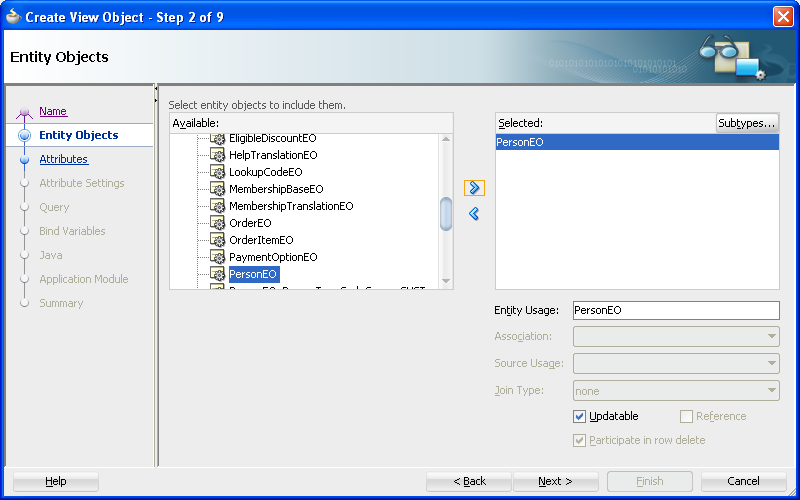Cancel the wizard
This screenshot has height=500, width=800.
[x=743, y=481]
